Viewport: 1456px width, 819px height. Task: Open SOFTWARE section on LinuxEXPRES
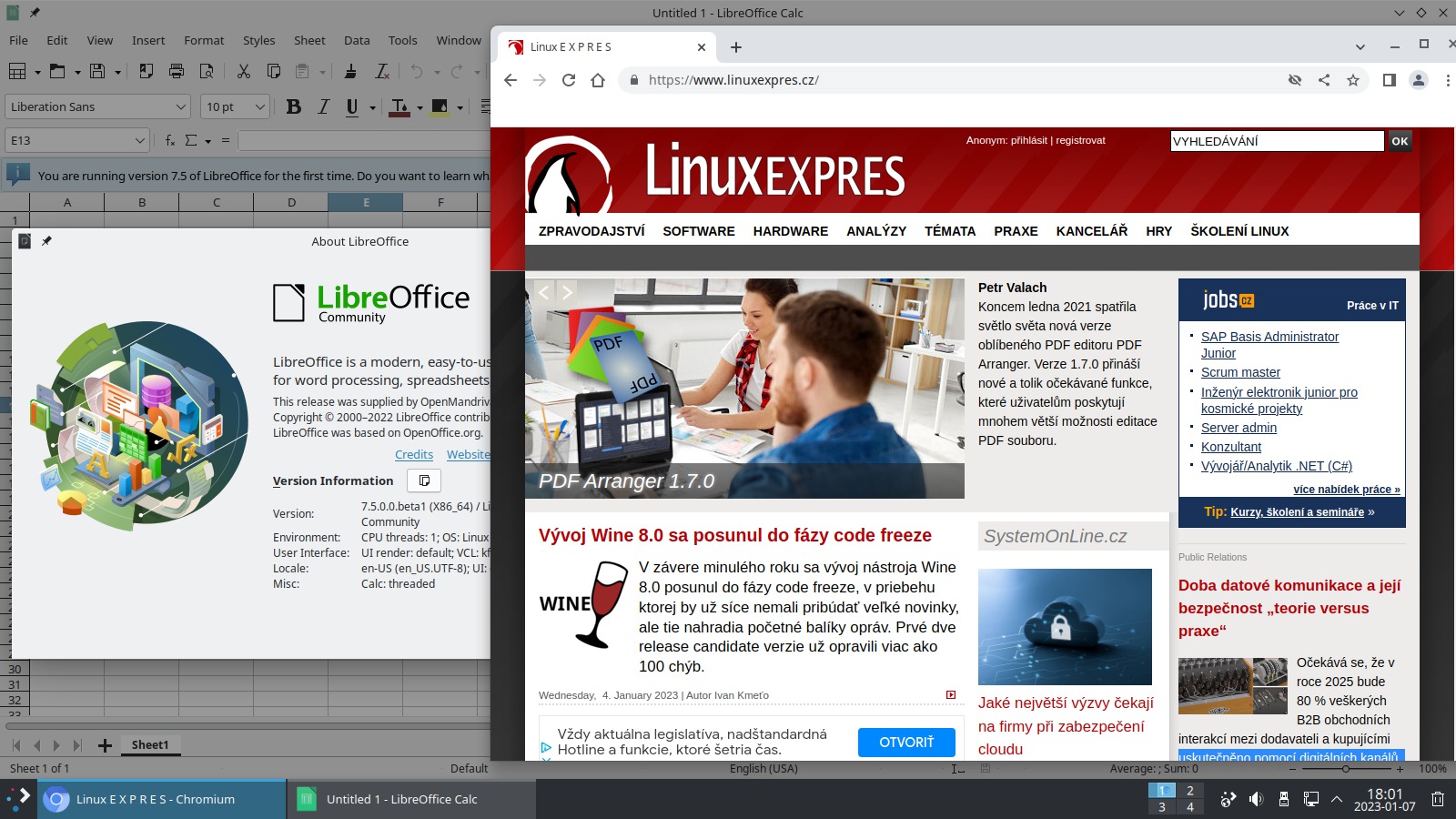699,231
